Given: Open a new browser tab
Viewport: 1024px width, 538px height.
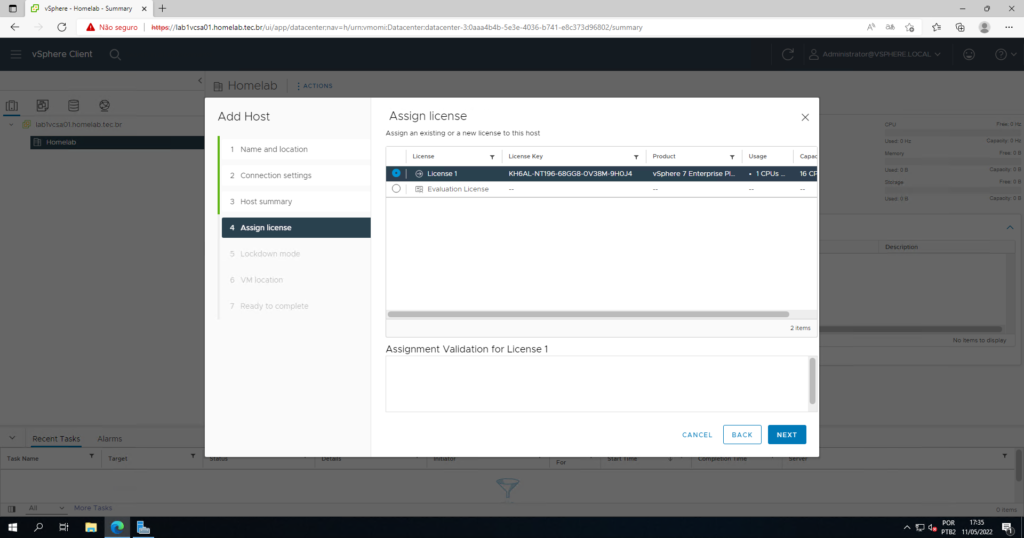Looking at the screenshot, I should [162, 8].
